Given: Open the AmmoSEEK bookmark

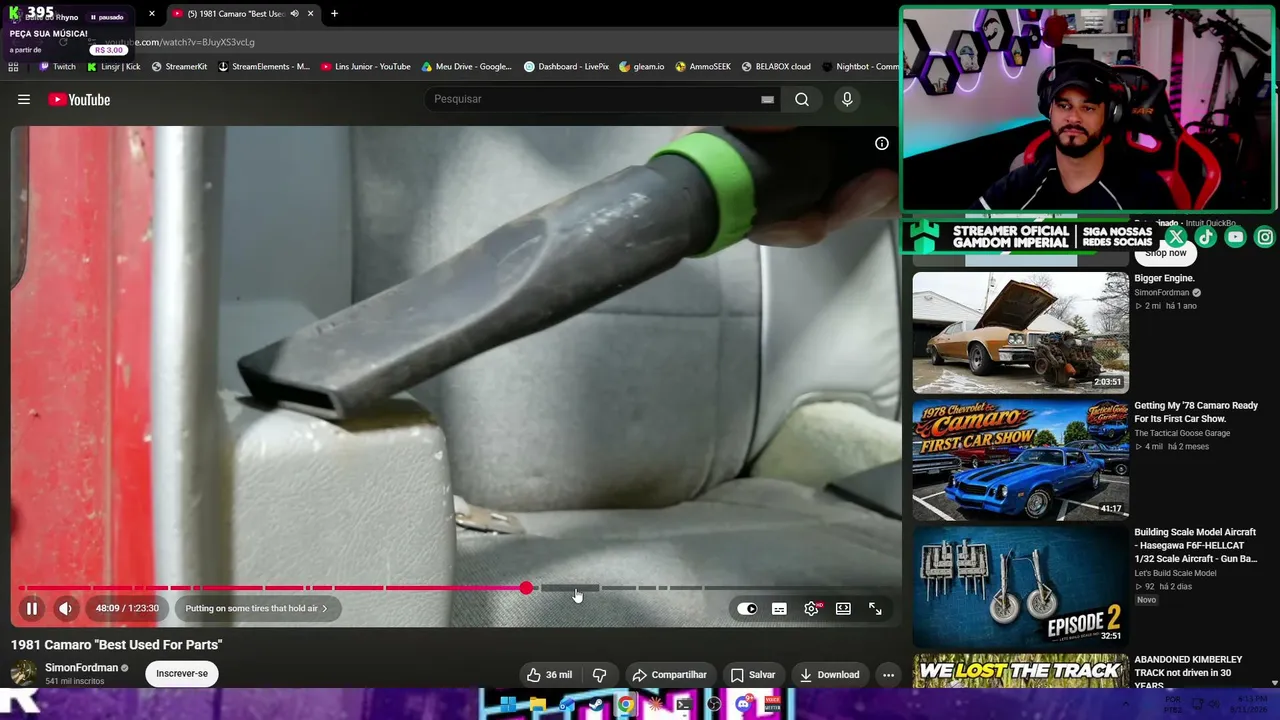Looking at the screenshot, I should pyautogui.click(x=703, y=67).
